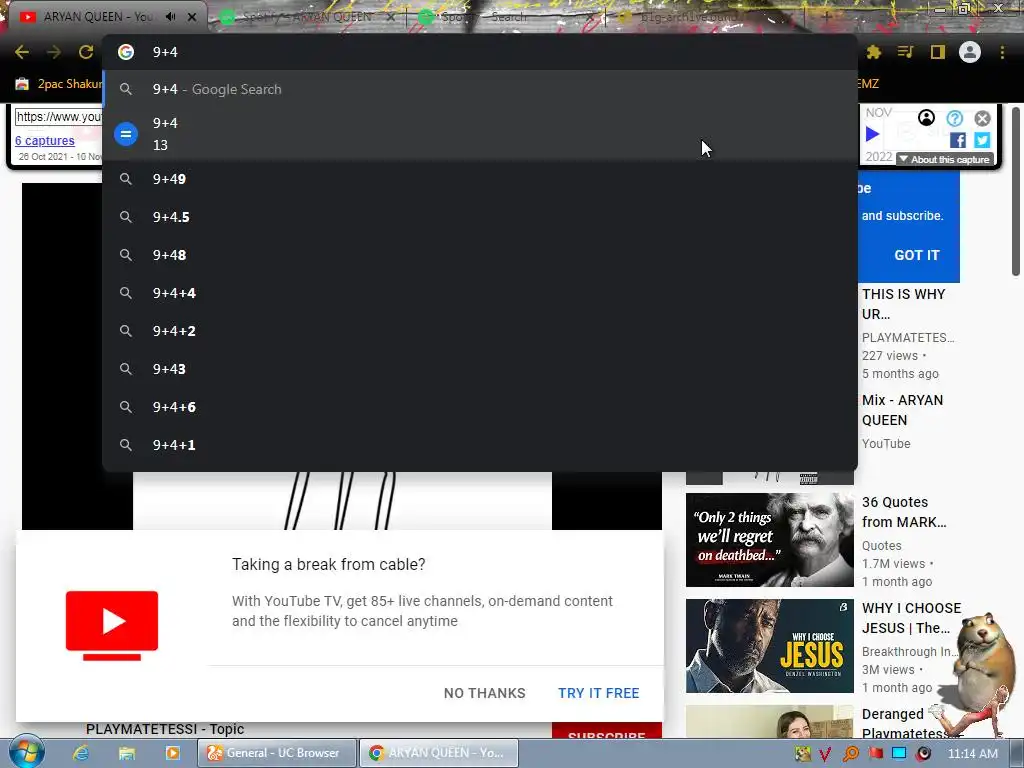Open the 6 captures link
The width and height of the screenshot is (1024, 768).
[45, 140]
